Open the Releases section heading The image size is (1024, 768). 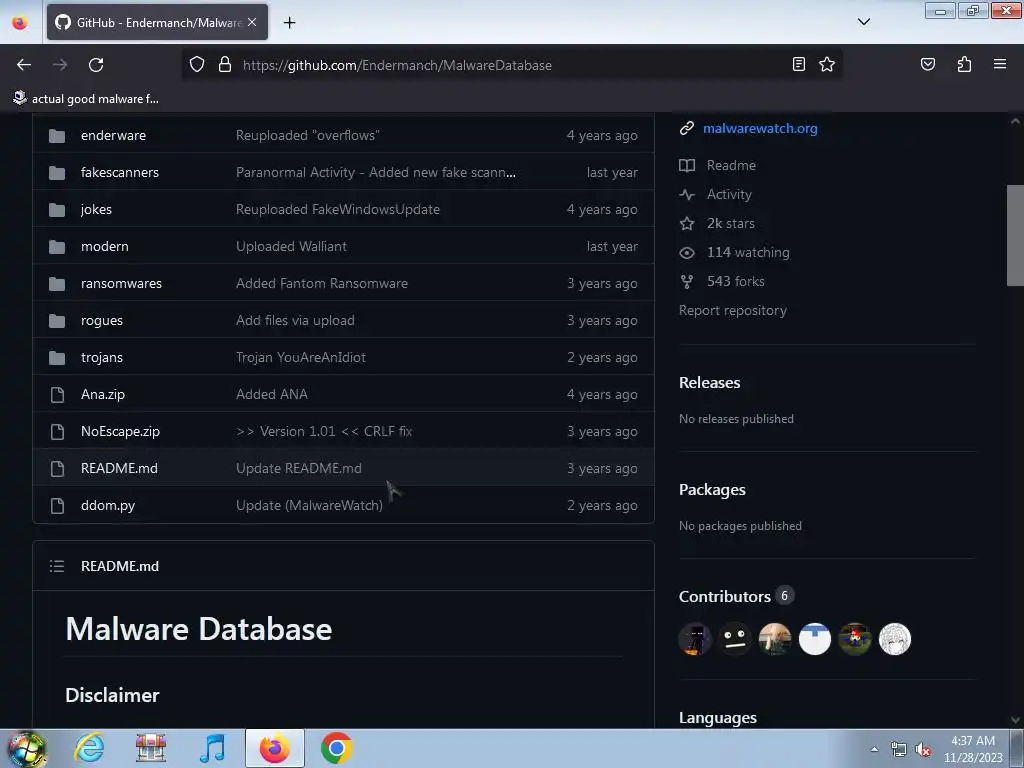coord(709,383)
